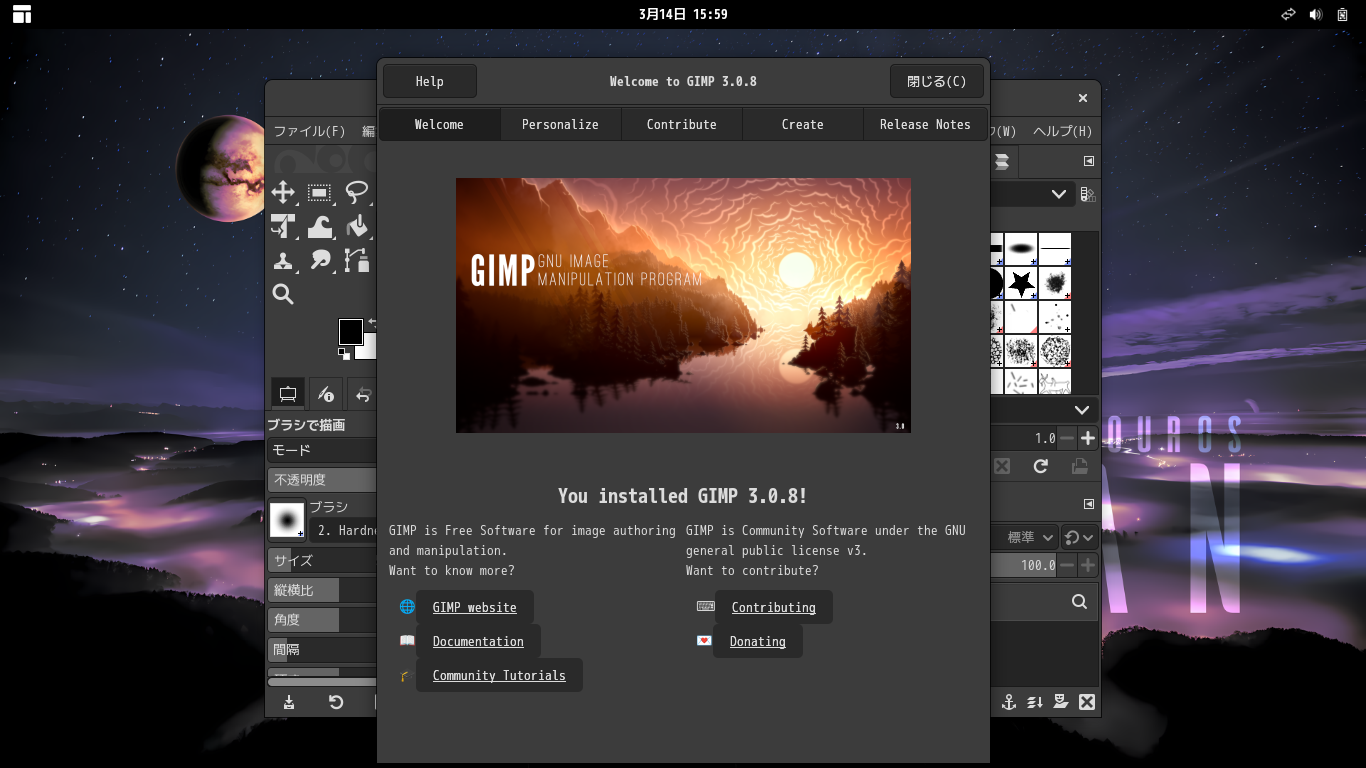
Task: Select the Move tool in the toolbox
Action: pos(283,193)
